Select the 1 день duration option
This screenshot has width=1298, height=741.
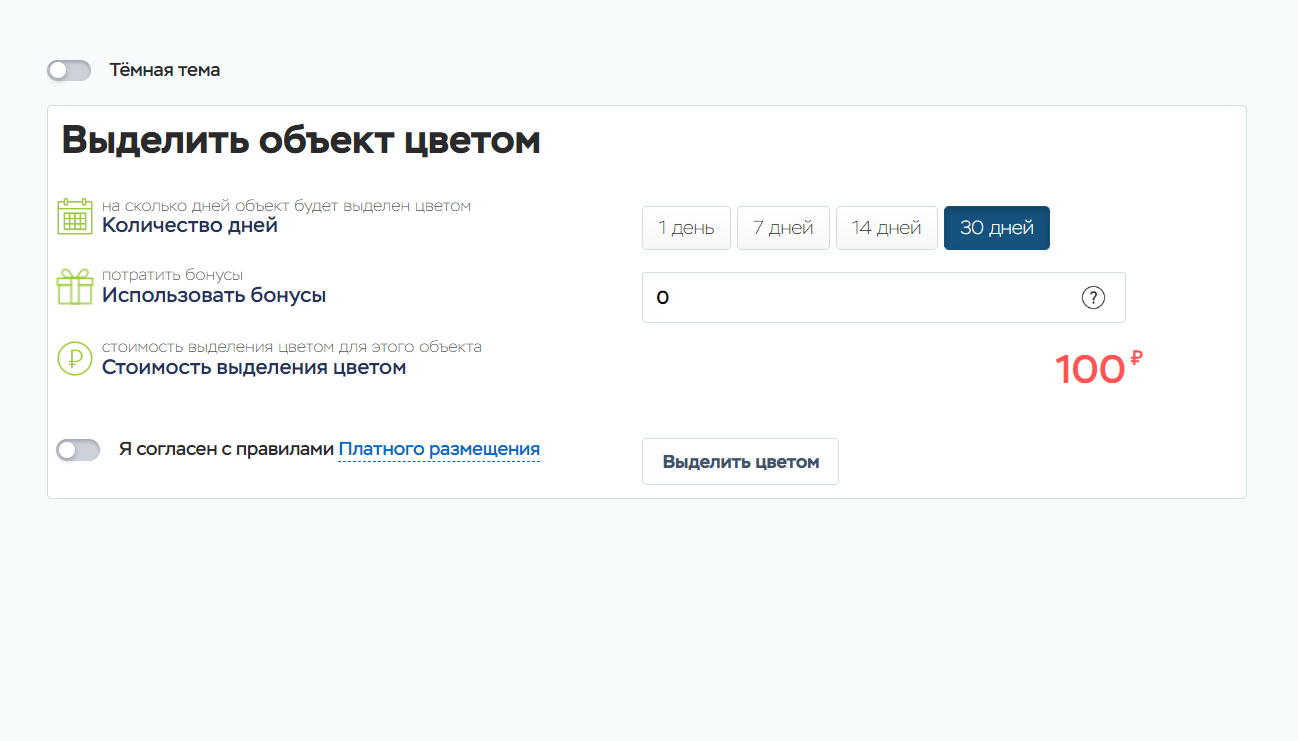coord(686,228)
